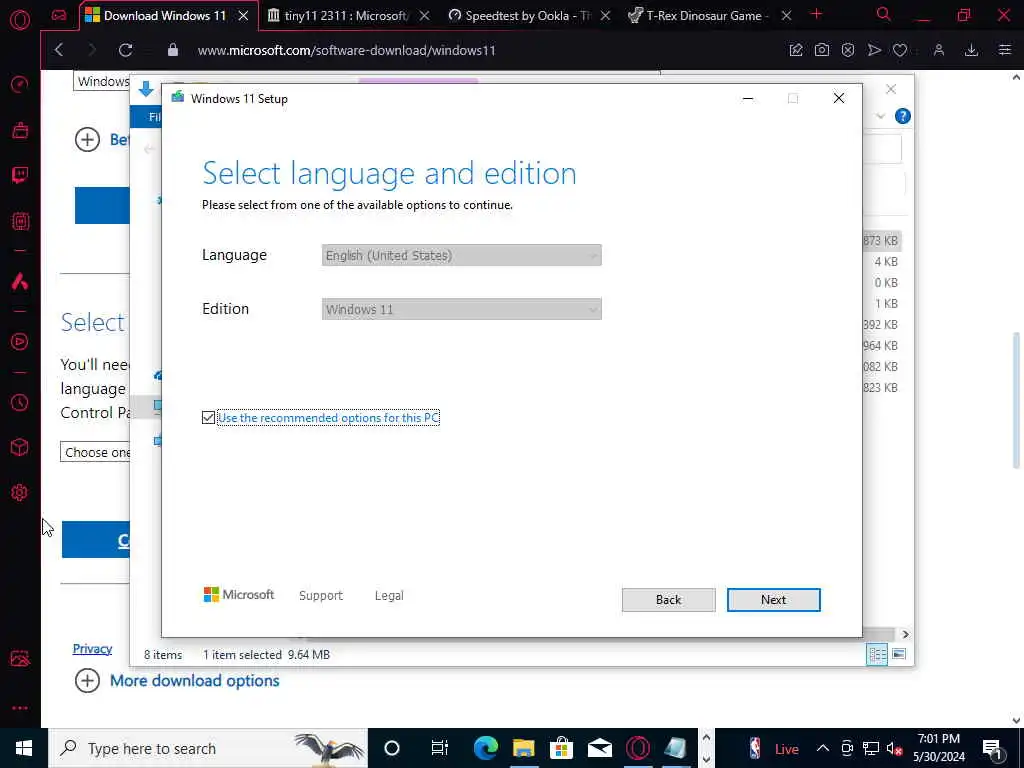Switch File Explorer to large icons view
Image resolution: width=1024 pixels, height=768 pixels.
pos(899,654)
